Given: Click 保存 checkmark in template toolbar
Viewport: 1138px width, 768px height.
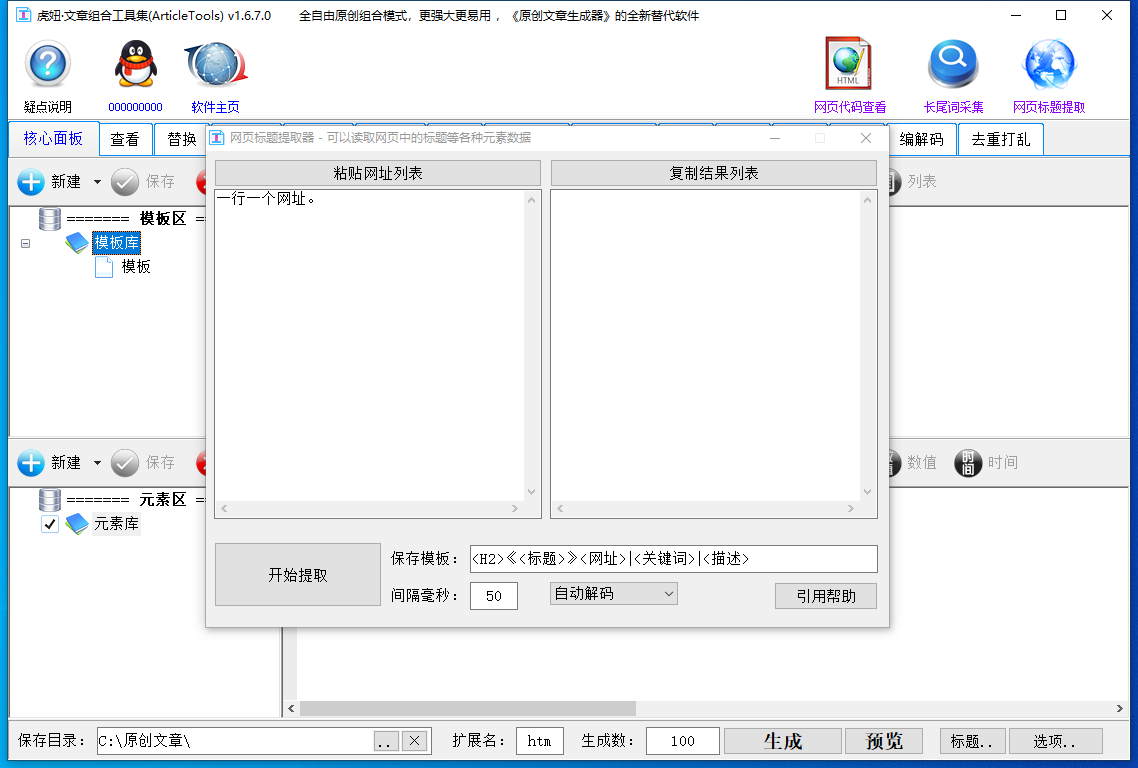Looking at the screenshot, I should [125, 181].
